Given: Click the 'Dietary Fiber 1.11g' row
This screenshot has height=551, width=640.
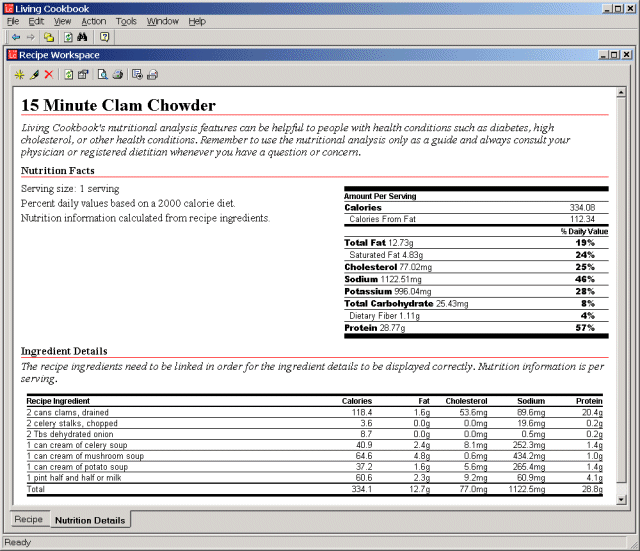Looking at the screenshot, I should coord(476,316).
